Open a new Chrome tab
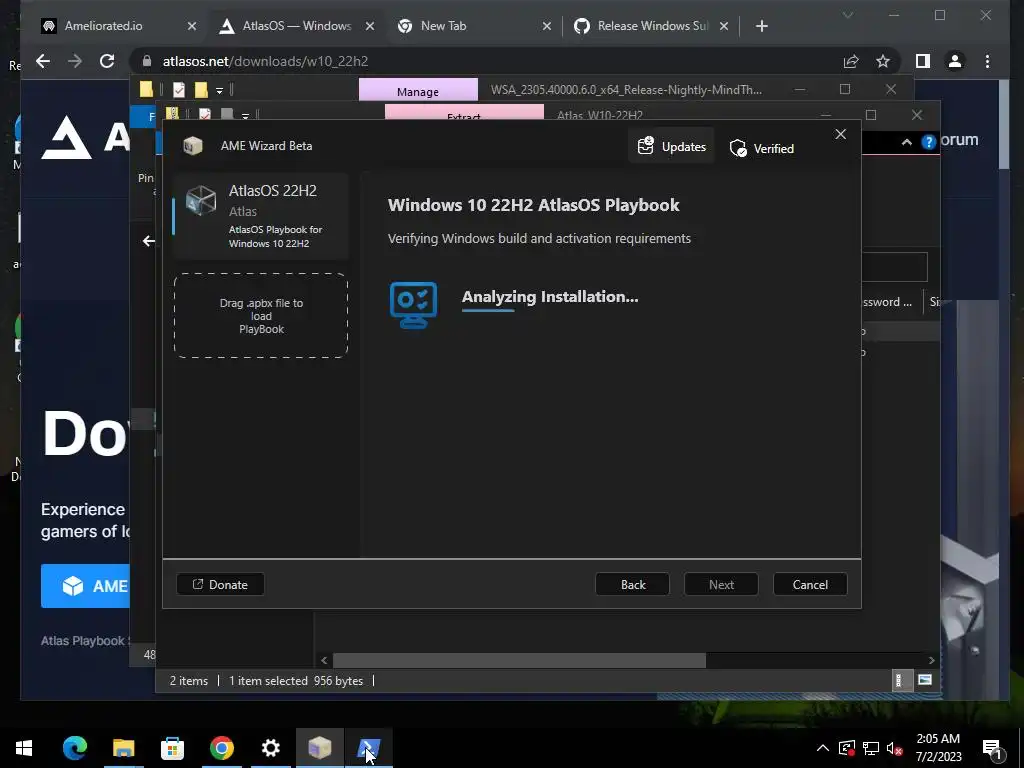Screen dimensions: 1024x768 tap(761, 26)
